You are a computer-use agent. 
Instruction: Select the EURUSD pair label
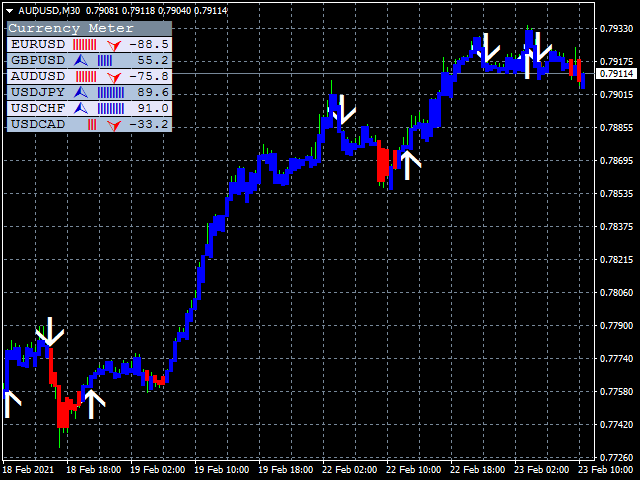38,44
